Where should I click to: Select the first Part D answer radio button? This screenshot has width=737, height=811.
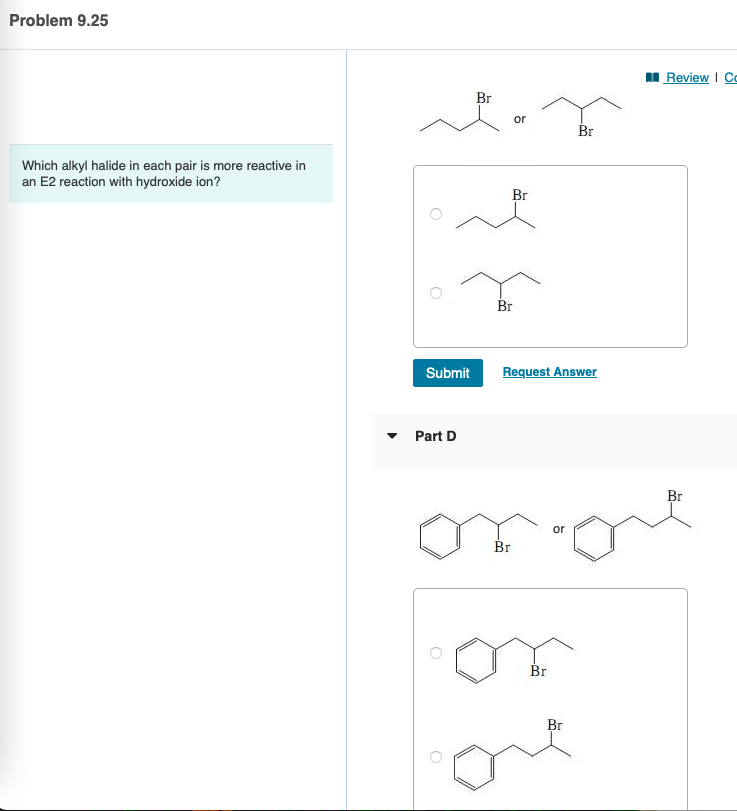[436, 651]
